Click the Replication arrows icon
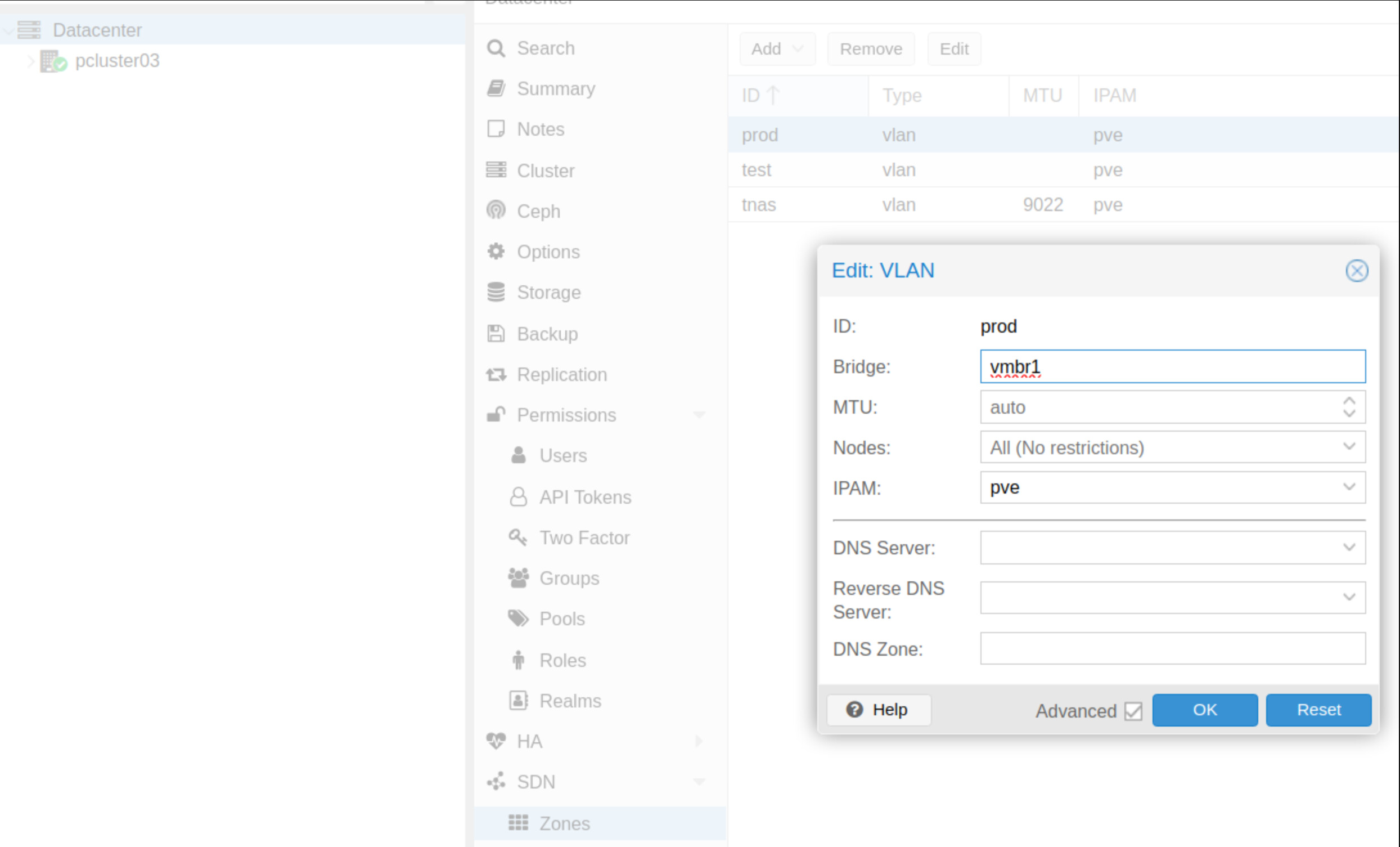The image size is (1400, 847). point(496,375)
